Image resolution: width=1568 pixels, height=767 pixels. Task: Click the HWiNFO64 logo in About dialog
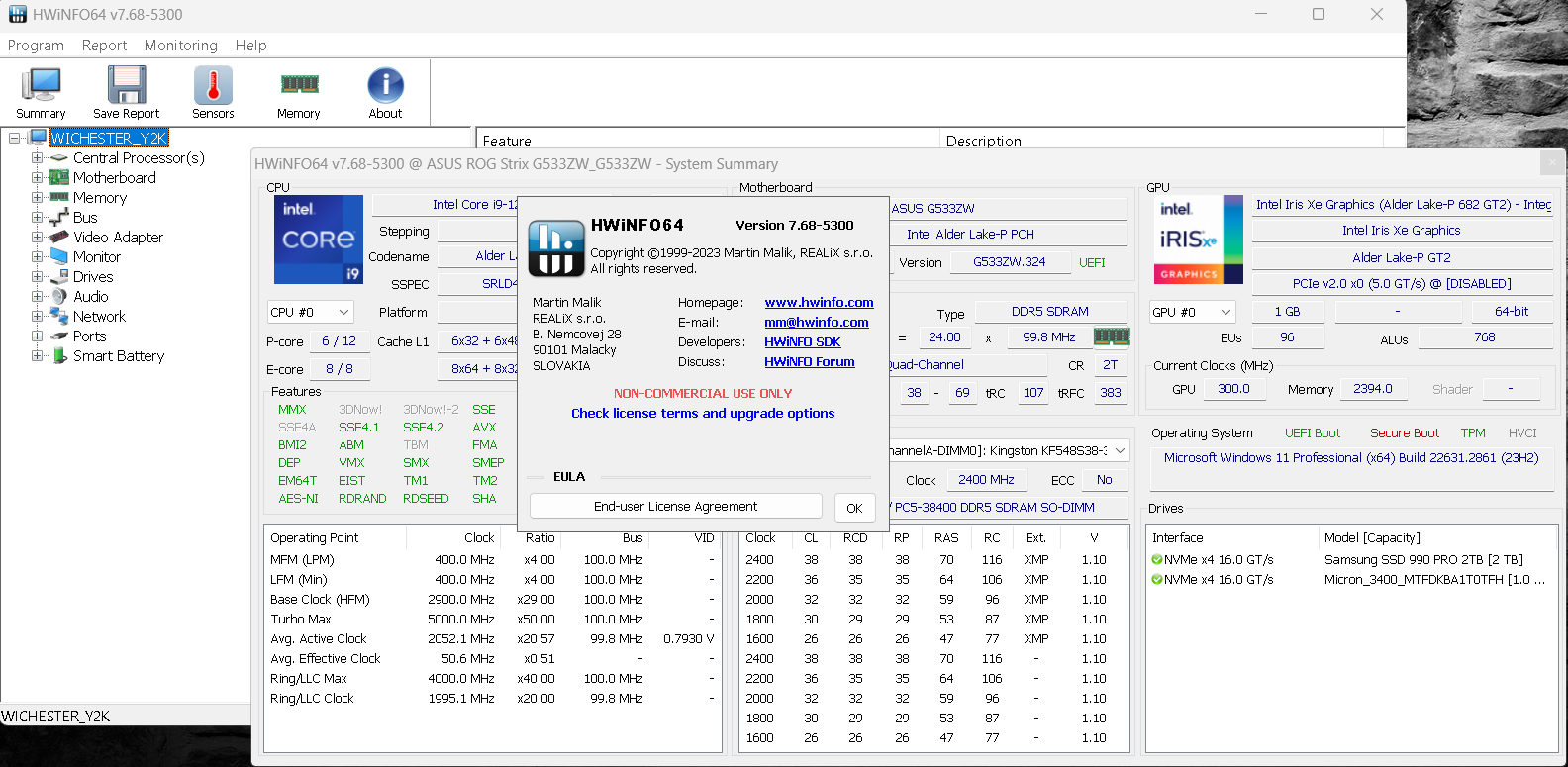coord(555,247)
